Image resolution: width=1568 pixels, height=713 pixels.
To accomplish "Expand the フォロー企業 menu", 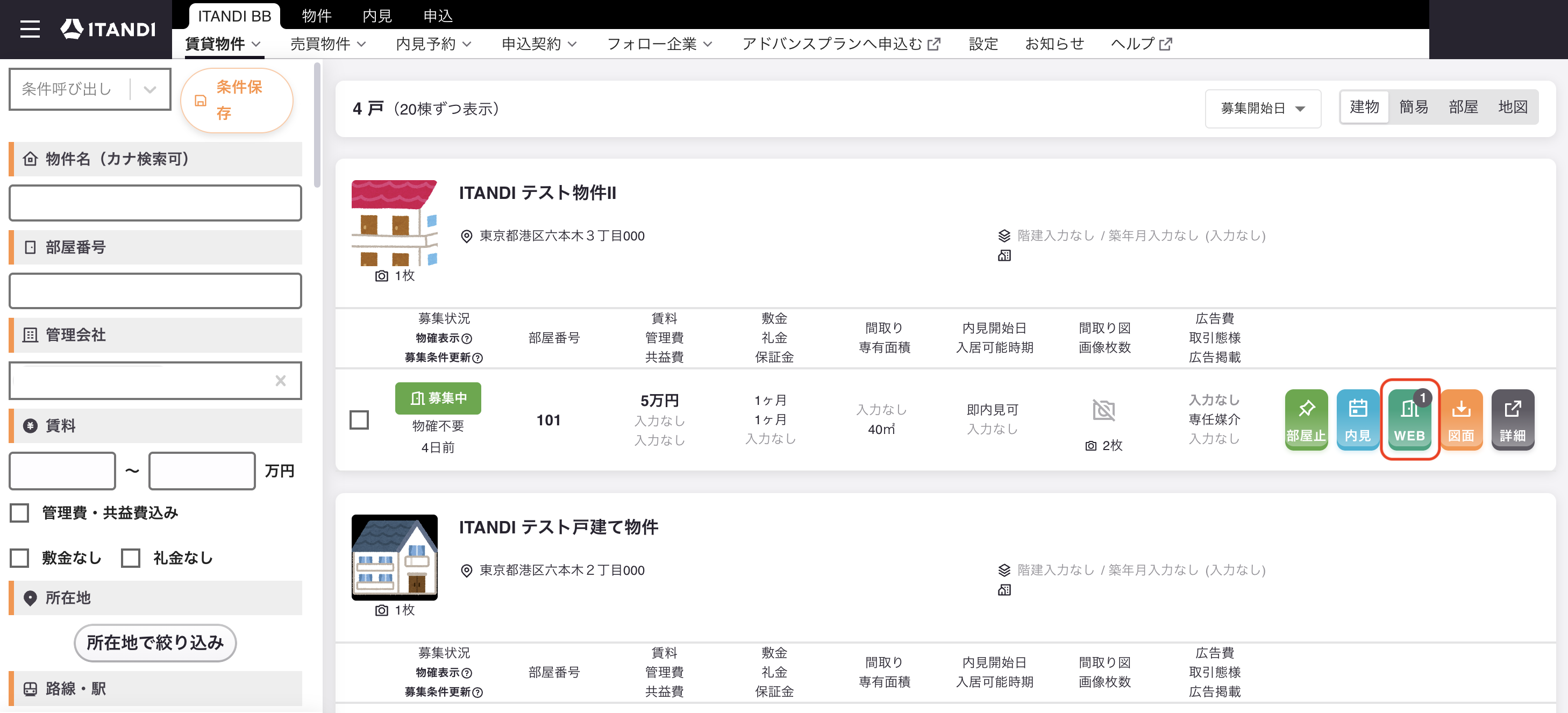I will point(659,44).
